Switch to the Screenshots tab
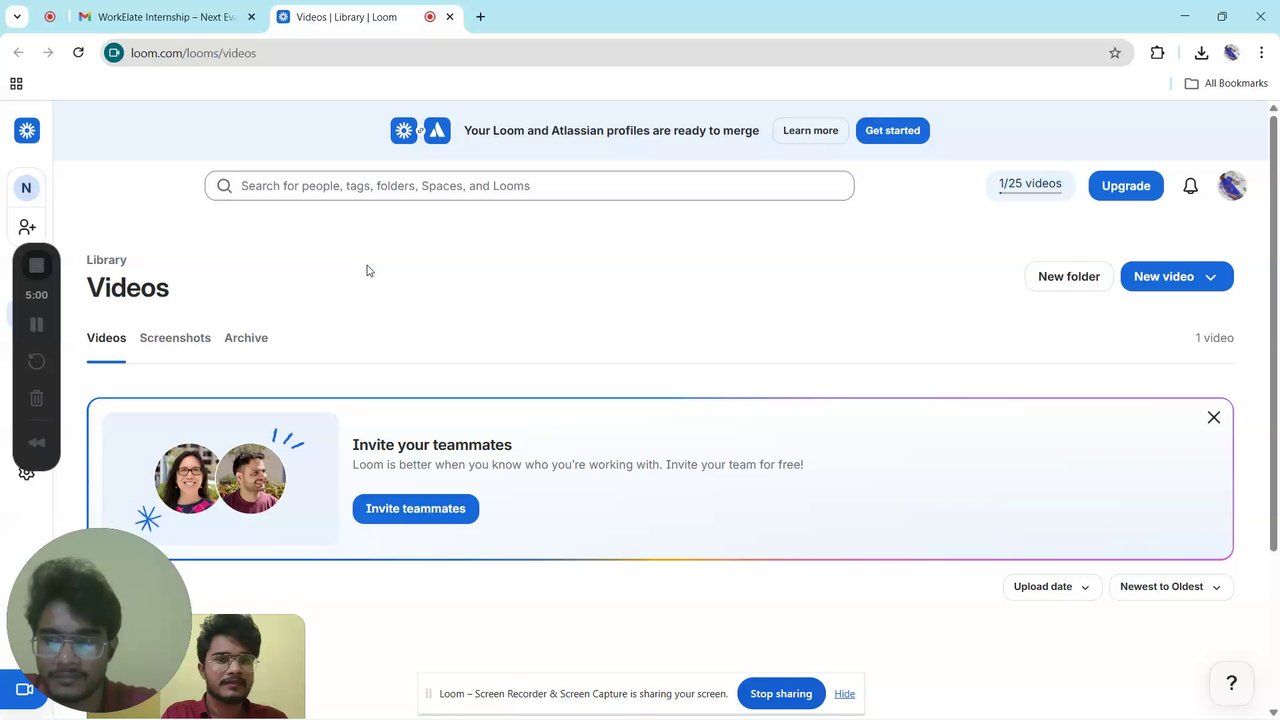Image resolution: width=1280 pixels, height=720 pixels. click(175, 338)
